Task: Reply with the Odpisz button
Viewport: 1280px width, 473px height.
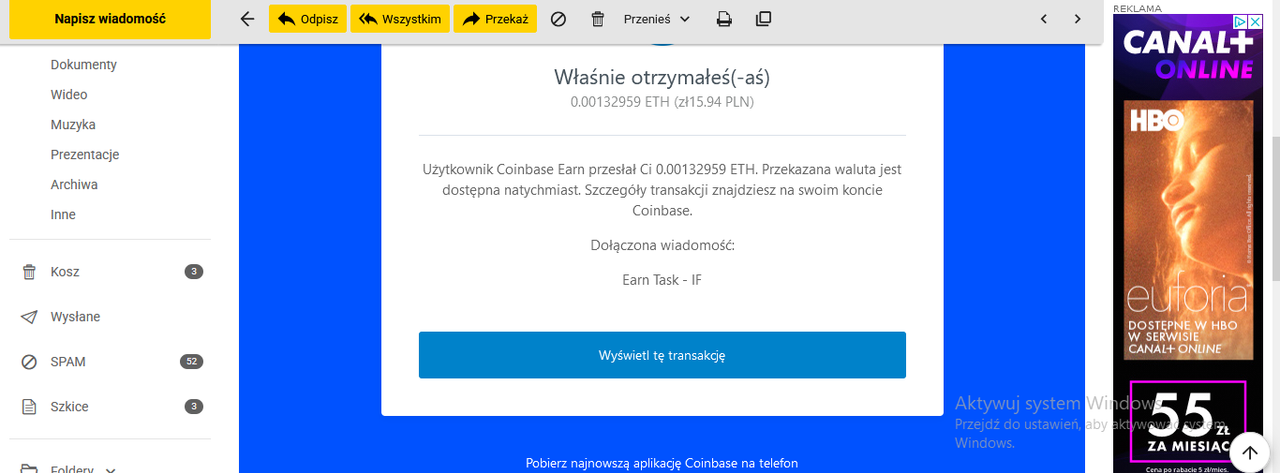Action: (308, 19)
